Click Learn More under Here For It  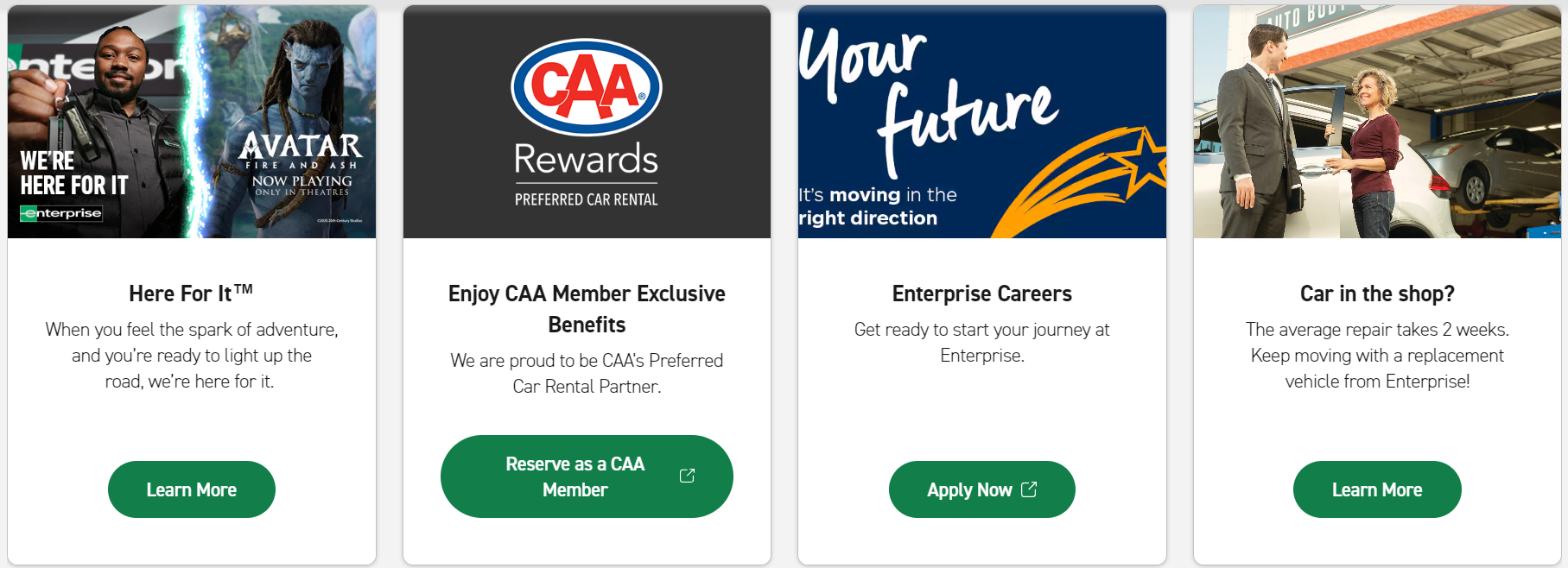(192, 489)
